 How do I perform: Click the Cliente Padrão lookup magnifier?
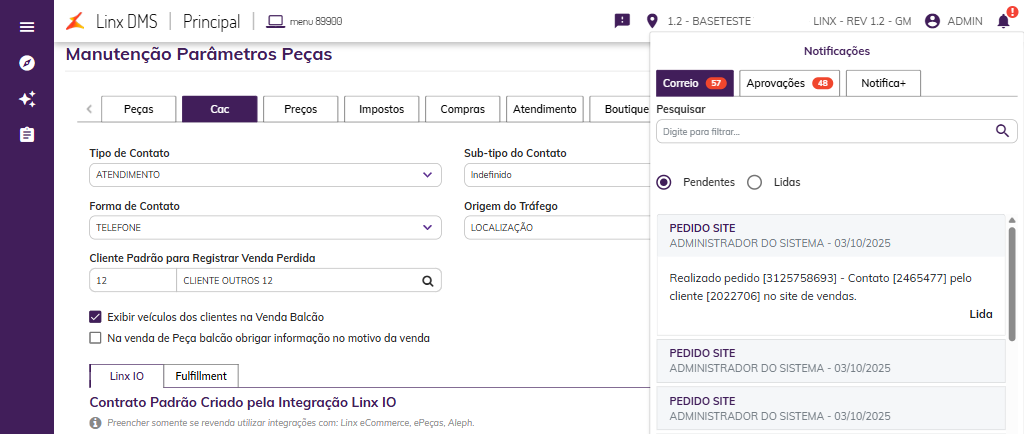click(427, 281)
